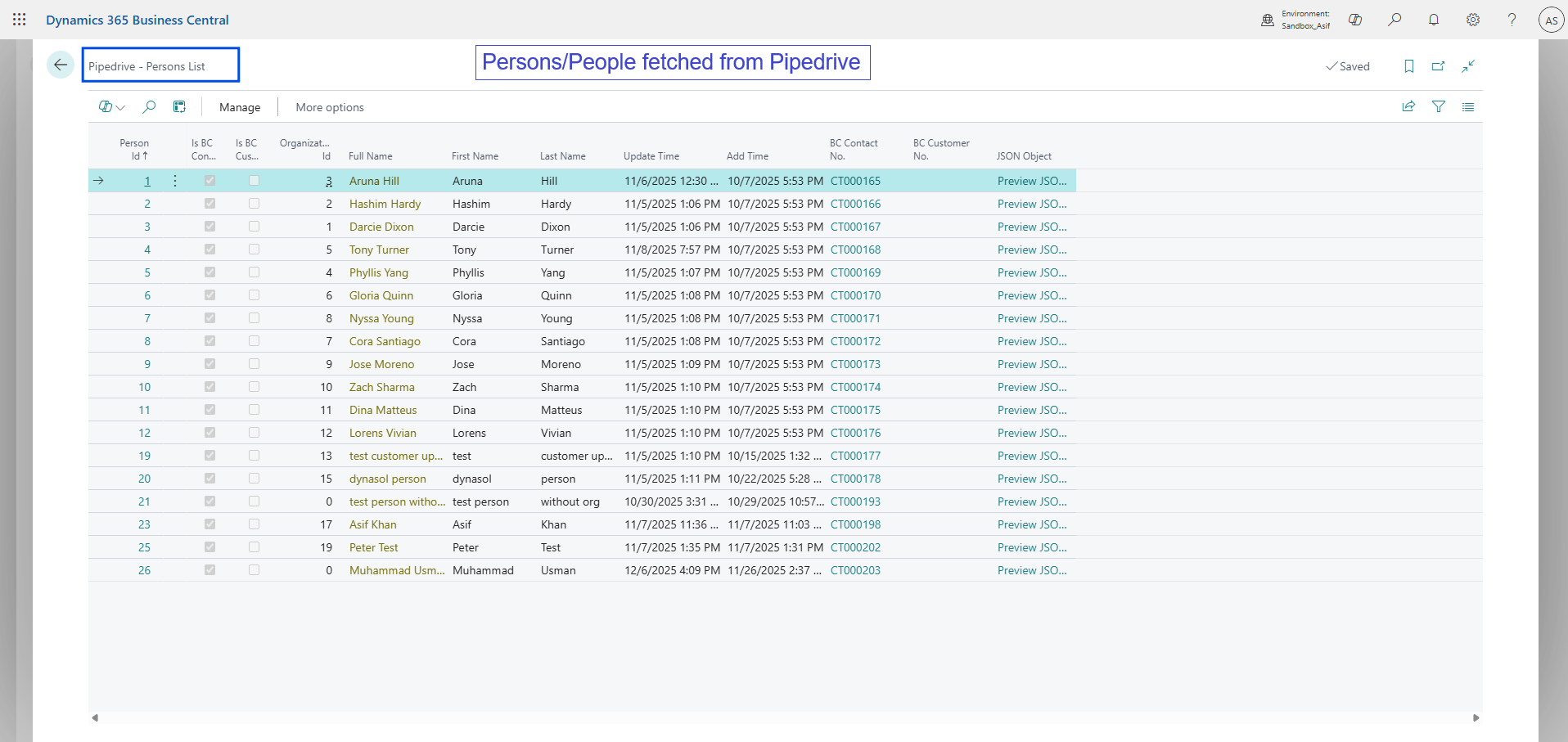Open the app launcher waffle menu

tap(20, 20)
